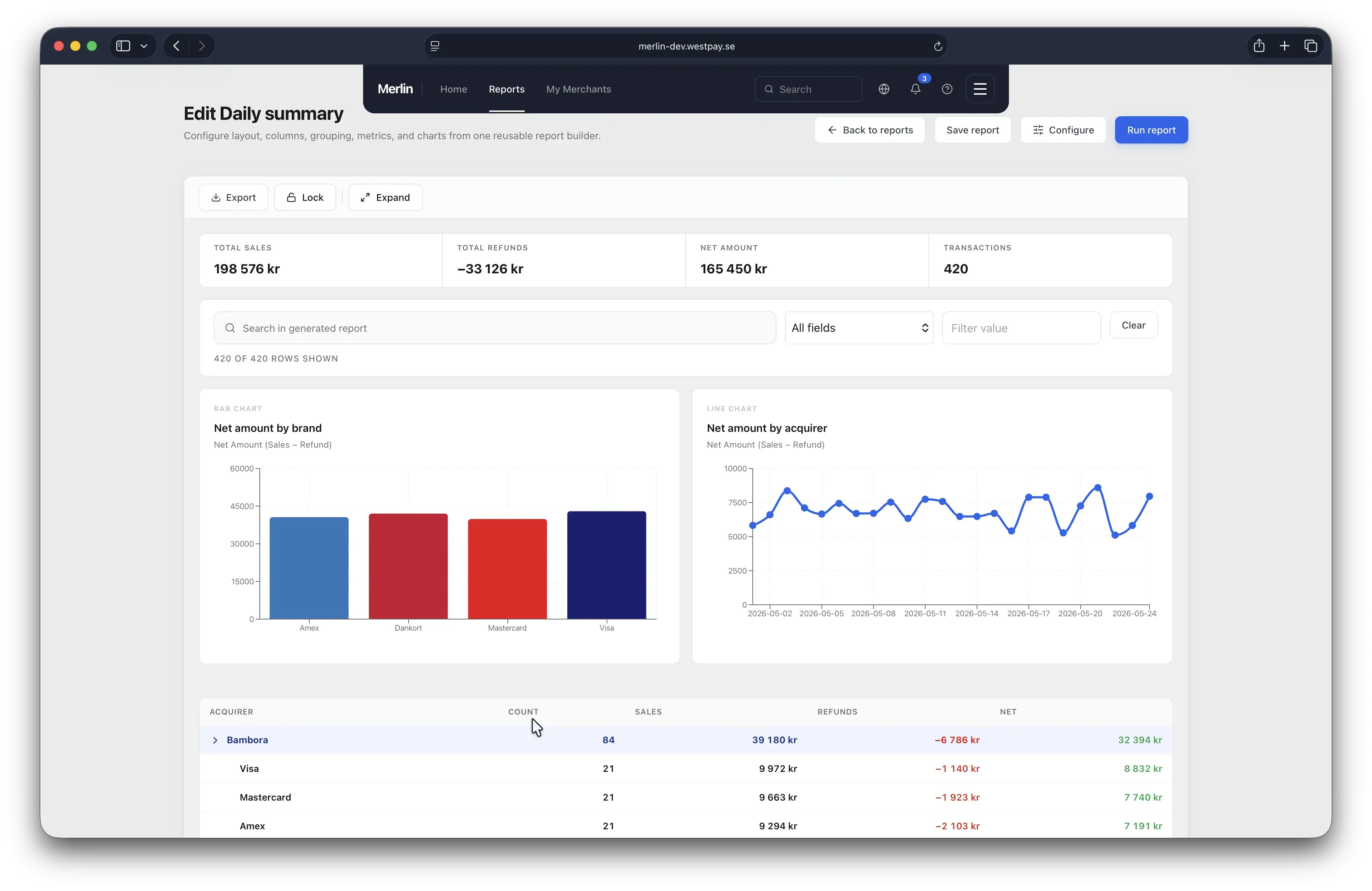The height and width of the screenshot is (891, 1372).
Task: Open the hamburger menu
Action: point(980,89)
